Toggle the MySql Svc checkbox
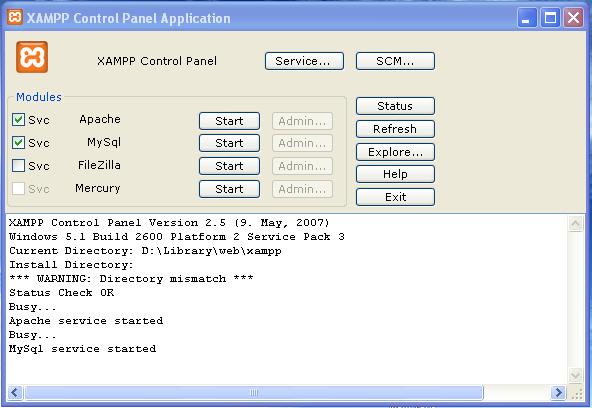The image size is (592, 408). (x=18, y=143)
